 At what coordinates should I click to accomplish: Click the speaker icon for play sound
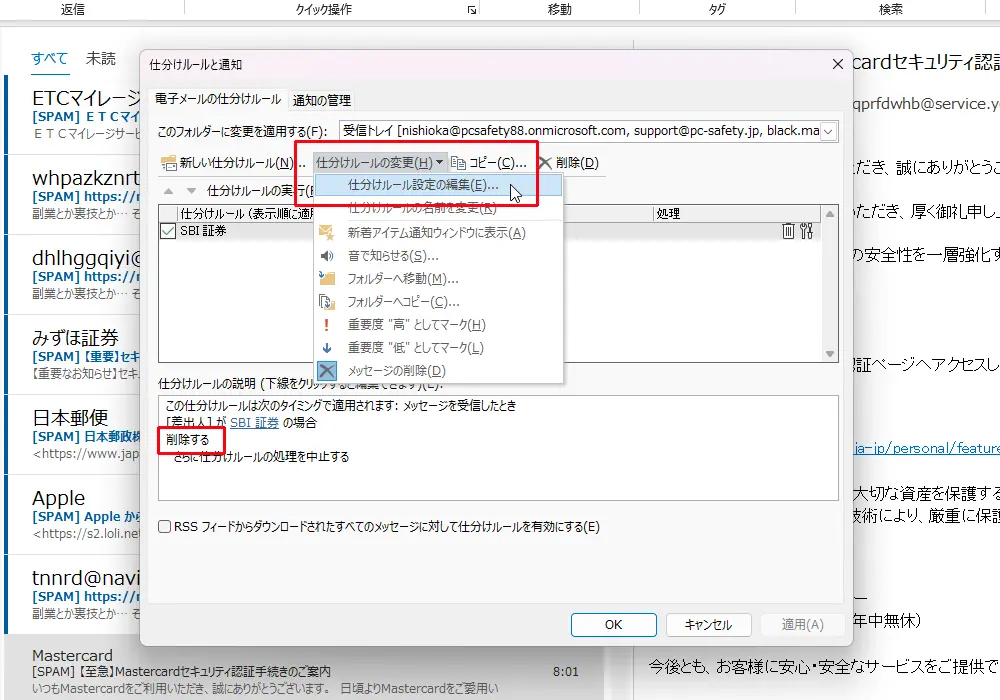tap(327, 256)
